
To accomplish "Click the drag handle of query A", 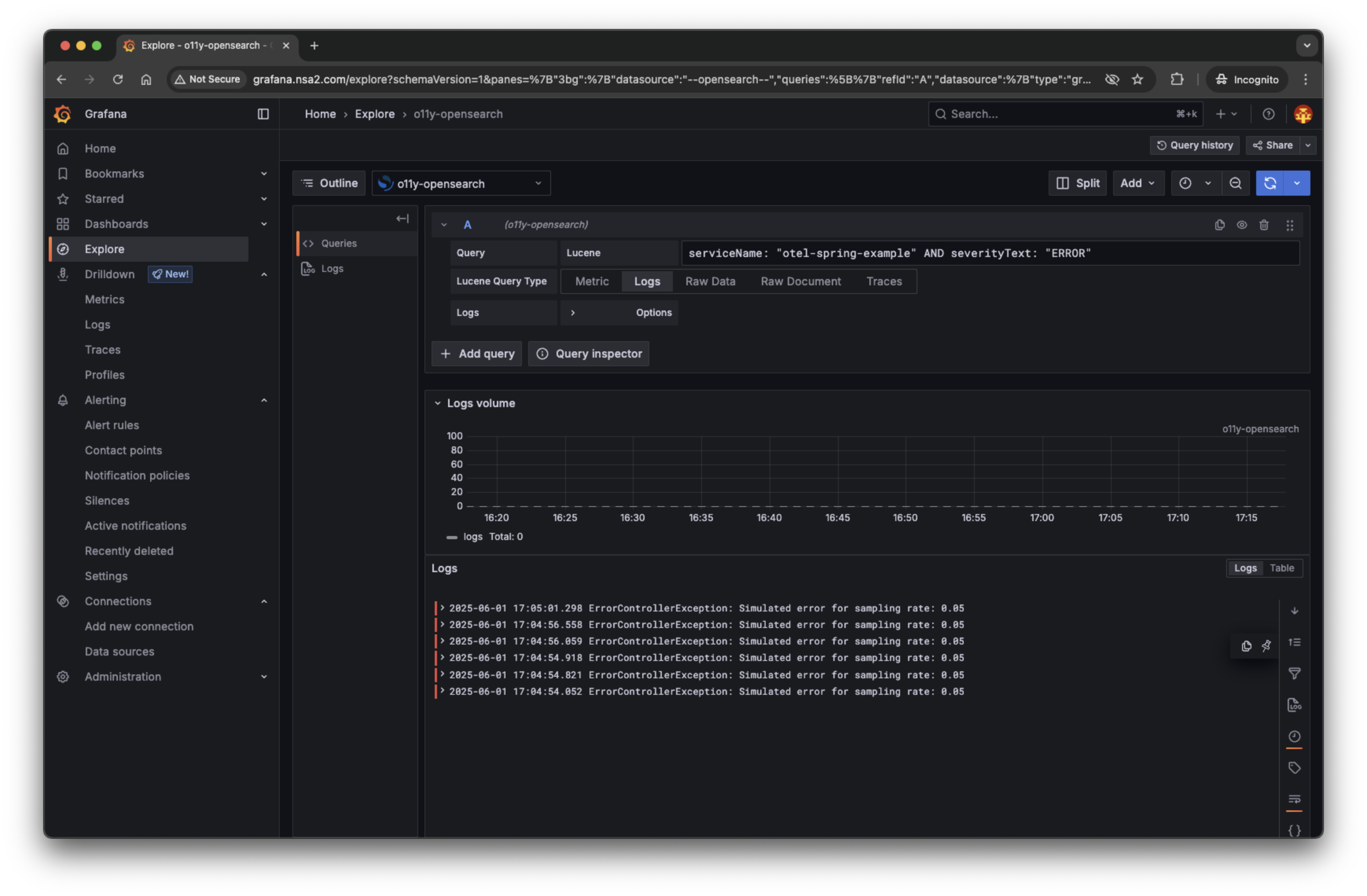I will pyautogui.click(x=1290, y=224).
